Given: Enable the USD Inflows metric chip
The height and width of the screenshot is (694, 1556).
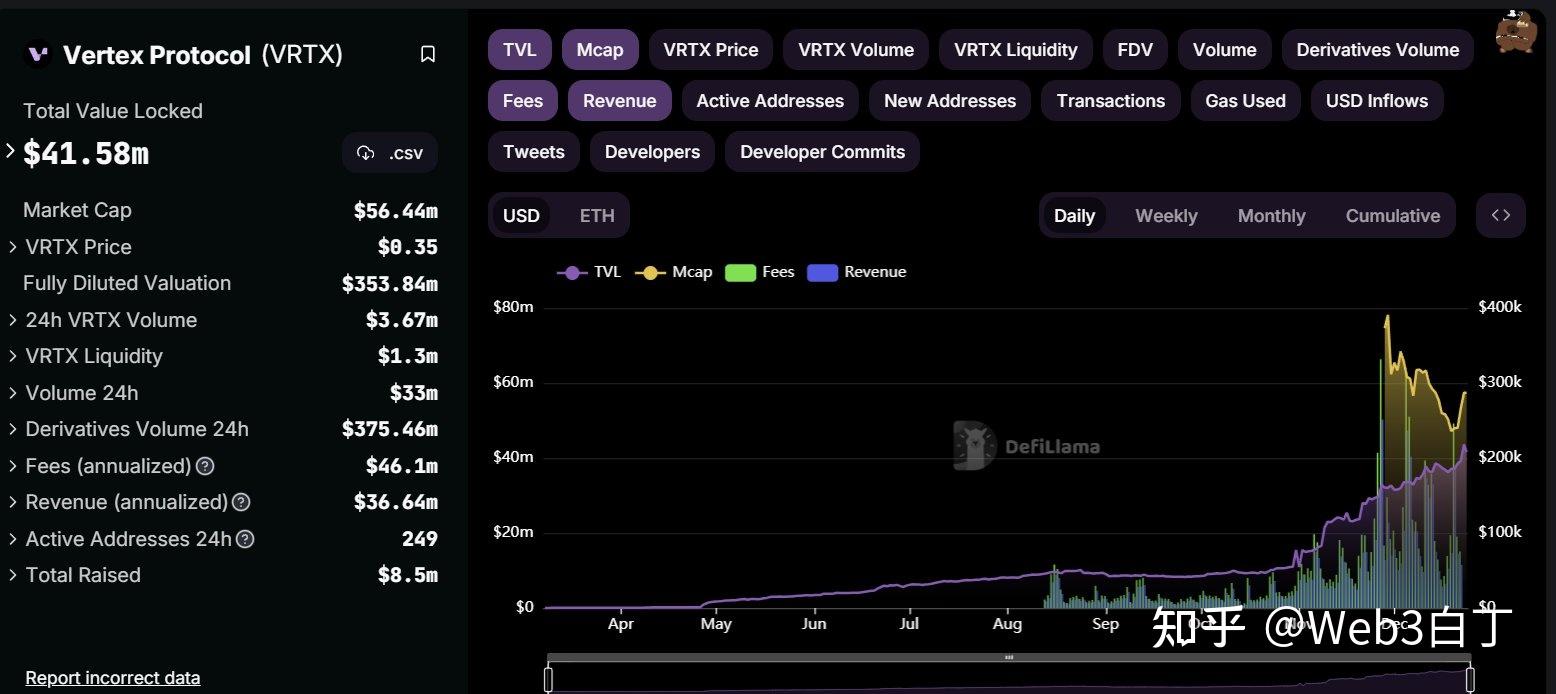Looking at the screenshot, I should 1377,101.
